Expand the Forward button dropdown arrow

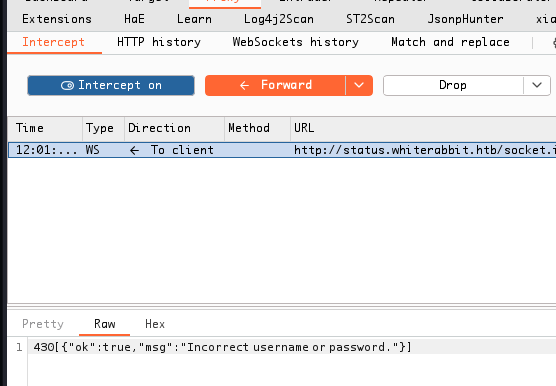(359, 85)
